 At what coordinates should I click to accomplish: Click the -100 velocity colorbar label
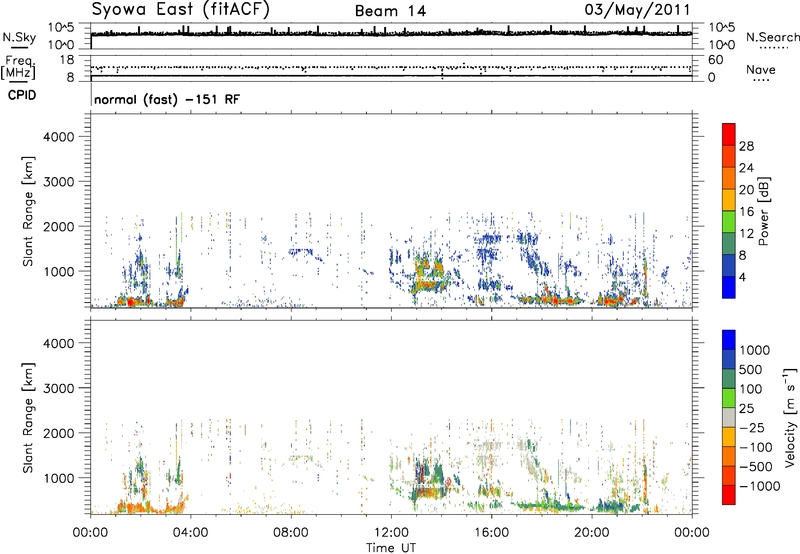coord(756,447)
